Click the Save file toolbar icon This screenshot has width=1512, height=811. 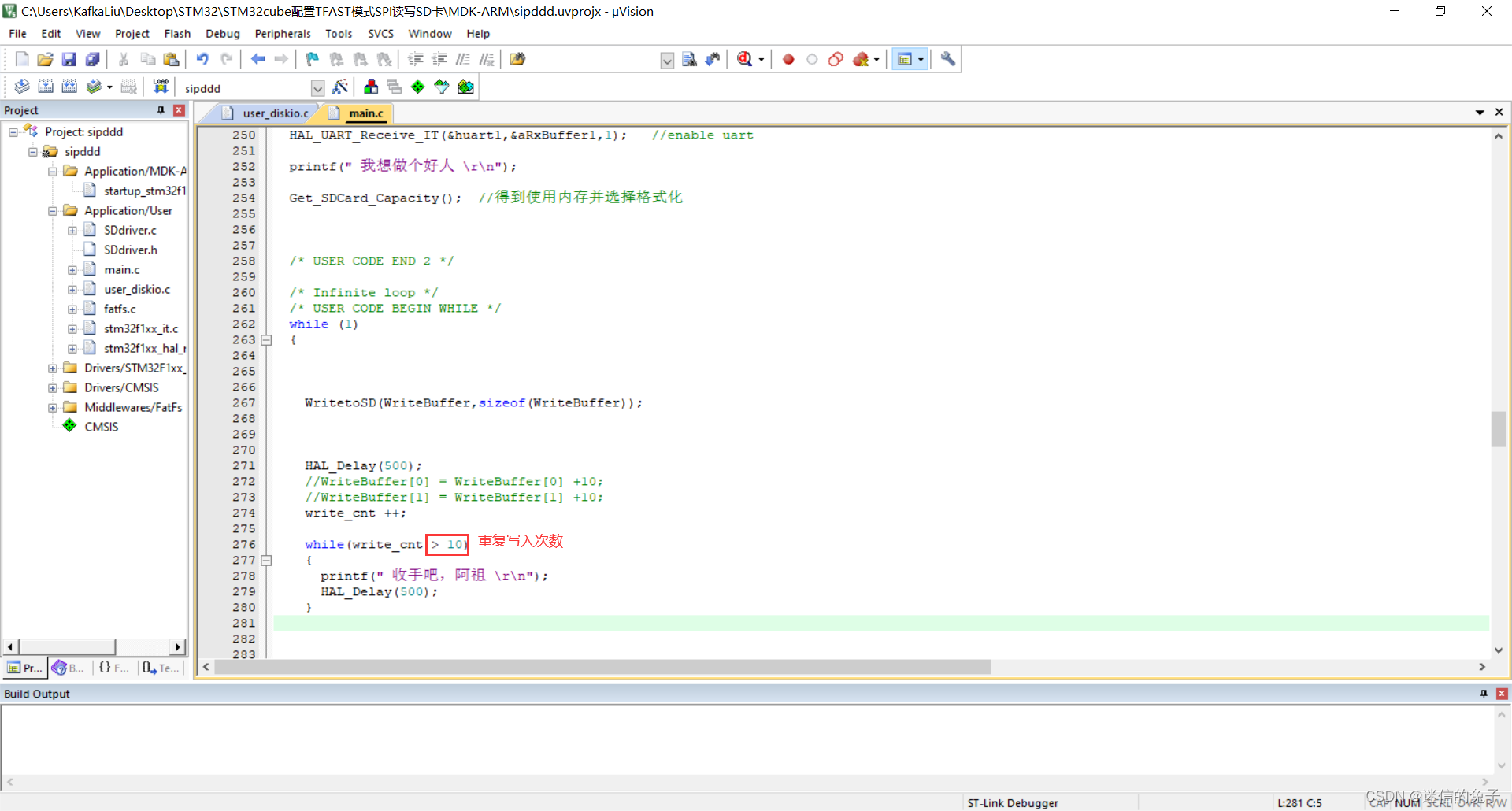(69, 59)
